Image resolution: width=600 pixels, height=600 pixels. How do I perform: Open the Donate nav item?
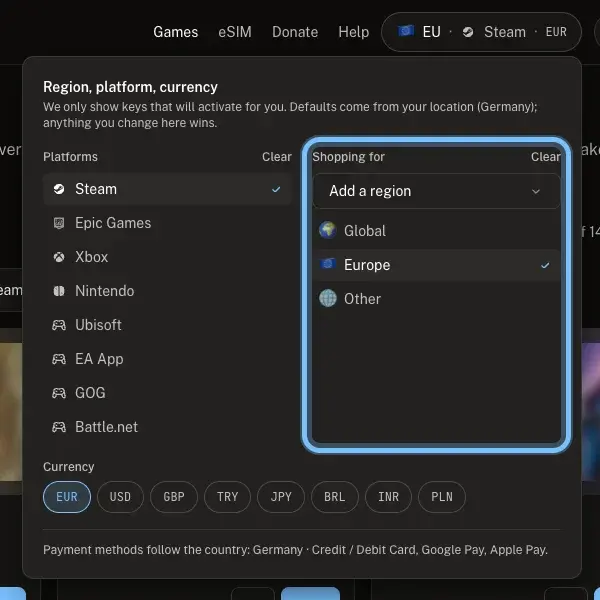[x=295, y=32]
